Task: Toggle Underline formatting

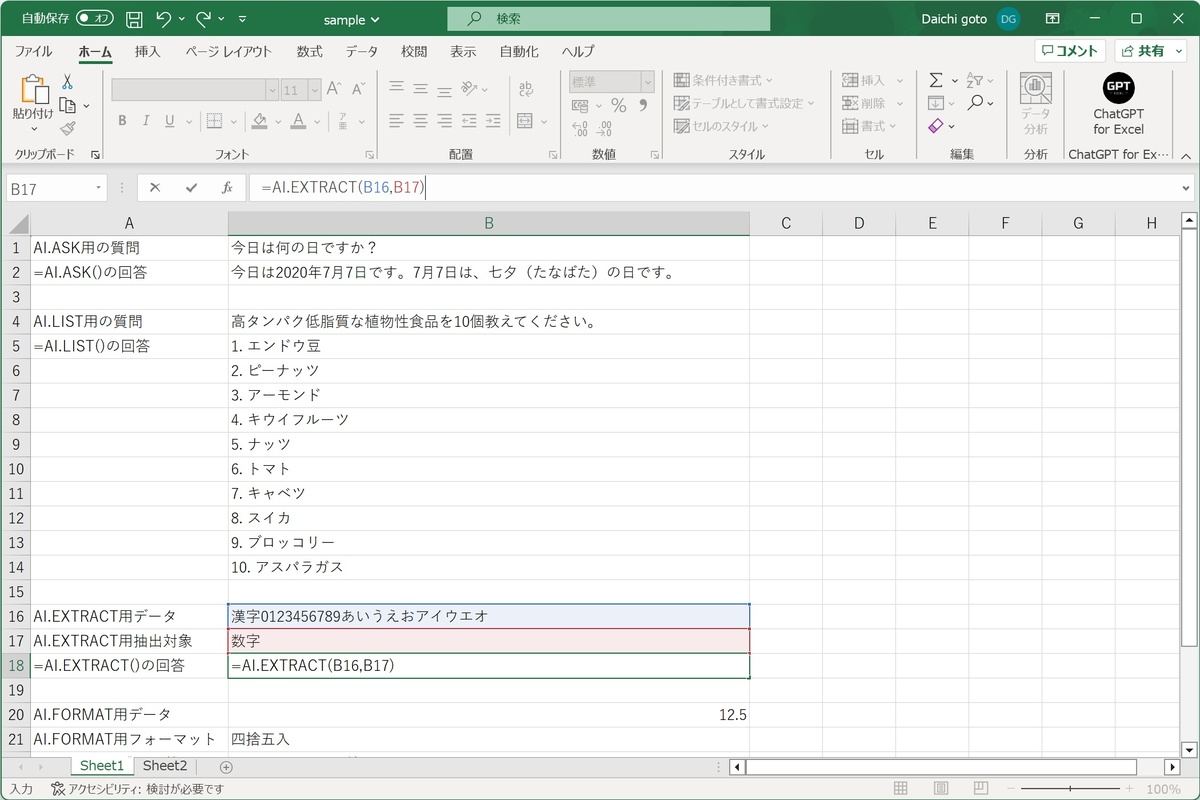Action: point(169,121)
